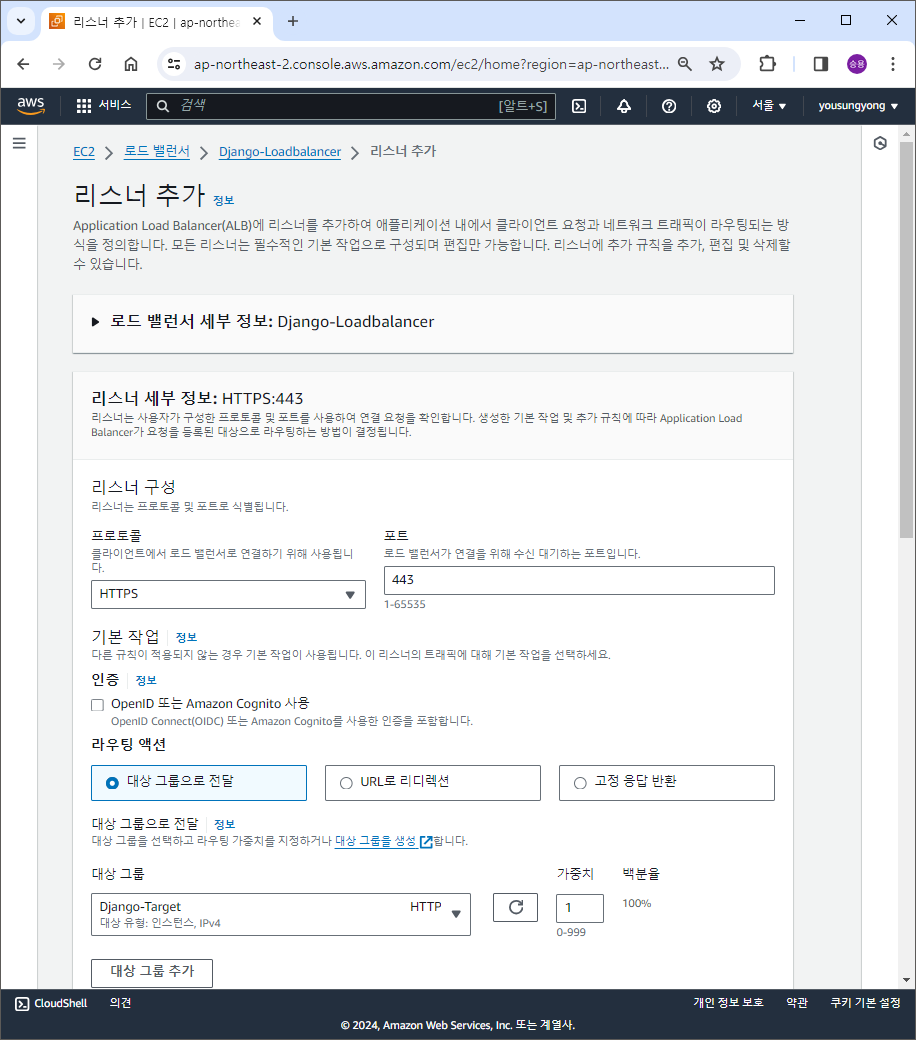Viewport: 916px width, 1040px height.
Task: Click the 100% percentage value
Action: tap(637, 903)
